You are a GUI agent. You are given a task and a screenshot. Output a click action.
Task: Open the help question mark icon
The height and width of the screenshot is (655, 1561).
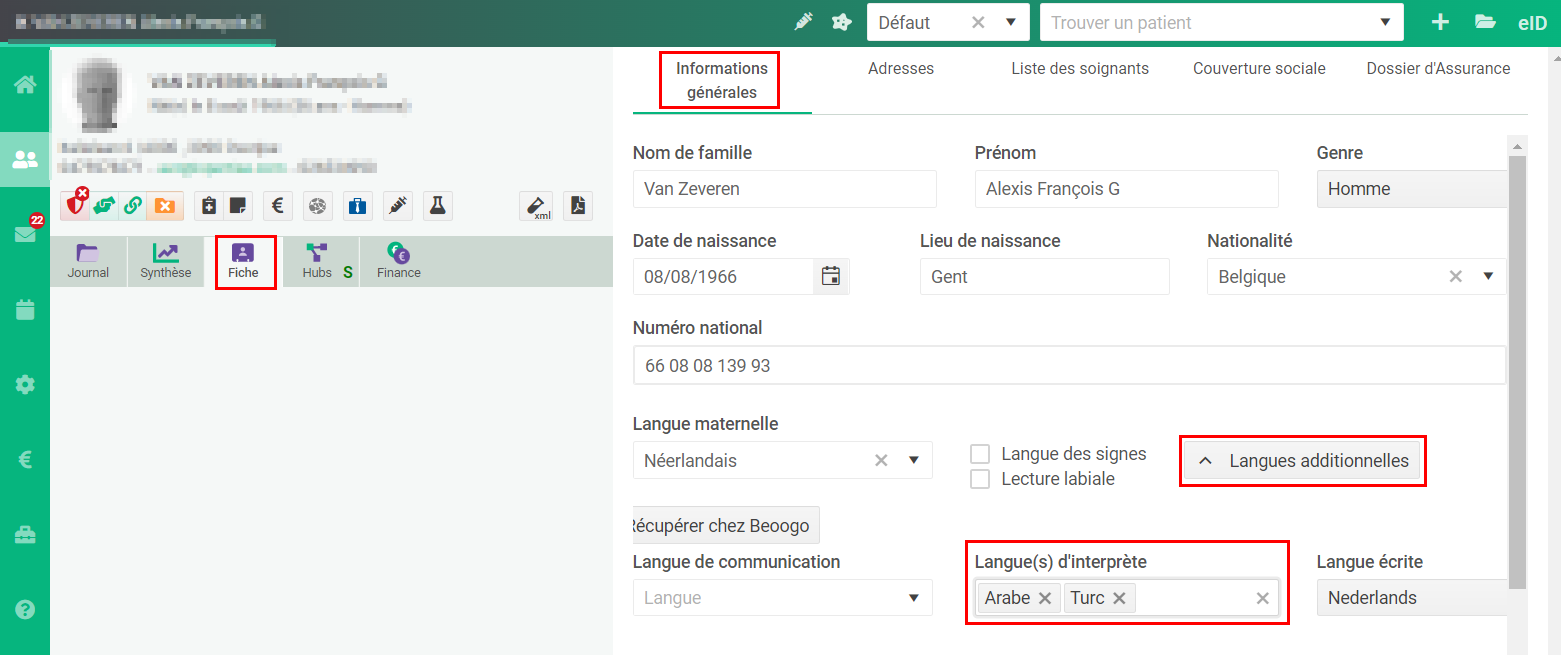pyautogui.click(x=25, y=609)
